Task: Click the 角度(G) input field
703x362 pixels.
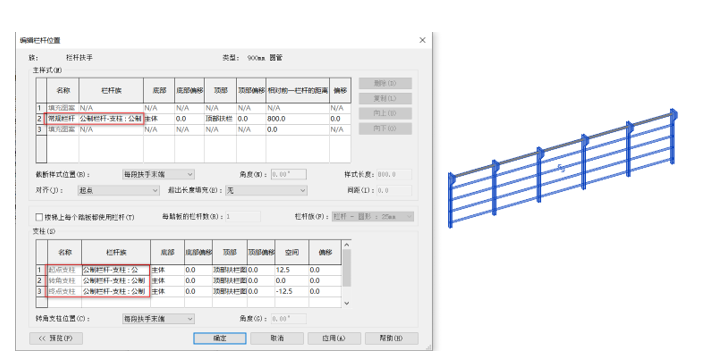Action: [289, 318]
